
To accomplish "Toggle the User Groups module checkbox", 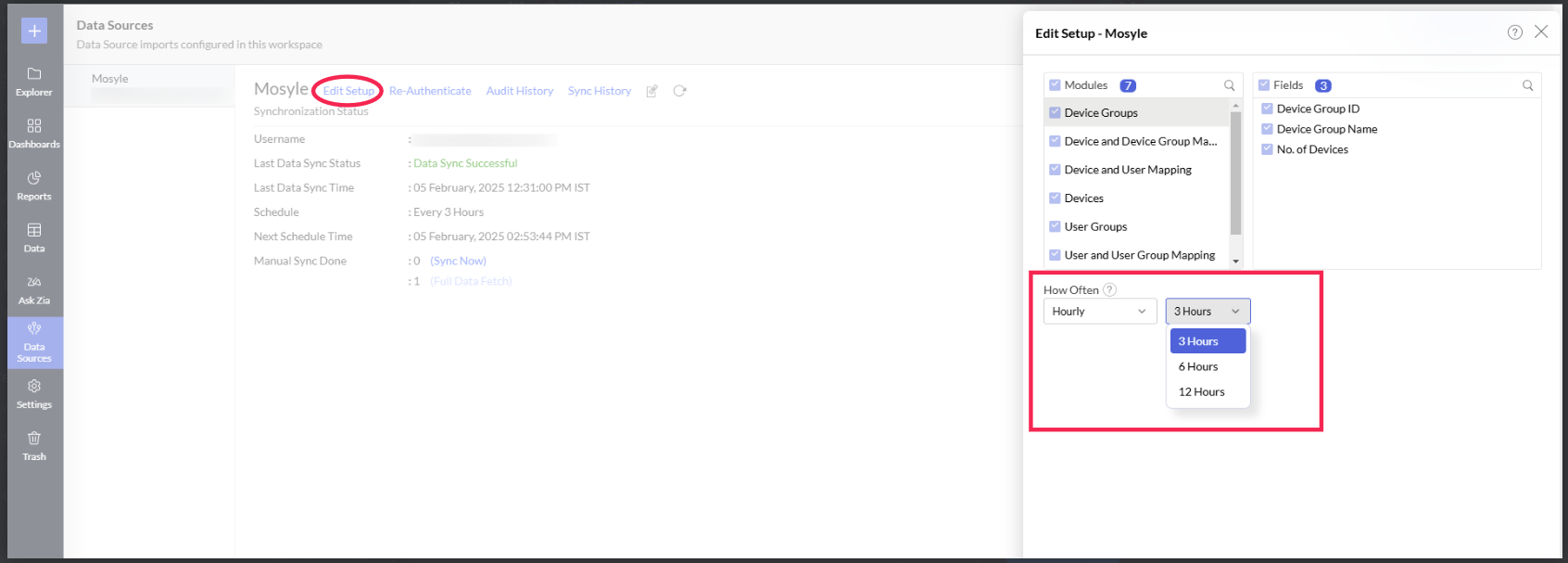I will pos(1055,226).
